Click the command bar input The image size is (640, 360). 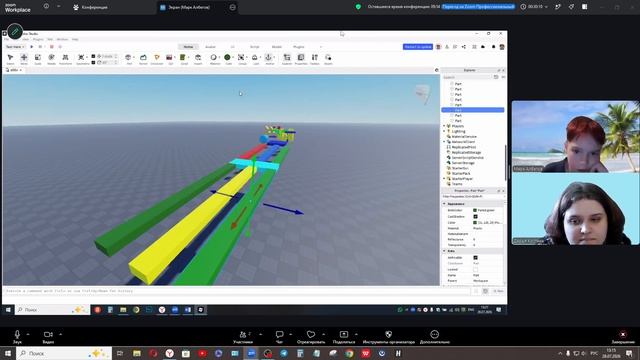point(237,291)
